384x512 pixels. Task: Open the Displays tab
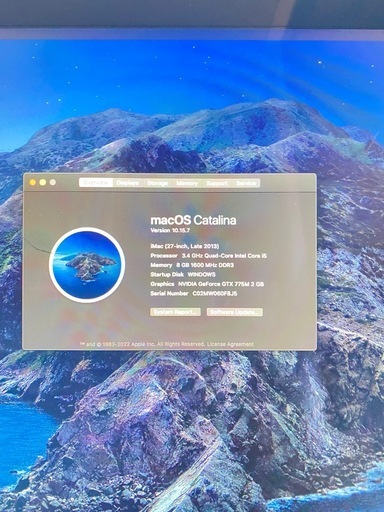coord(127,183)
